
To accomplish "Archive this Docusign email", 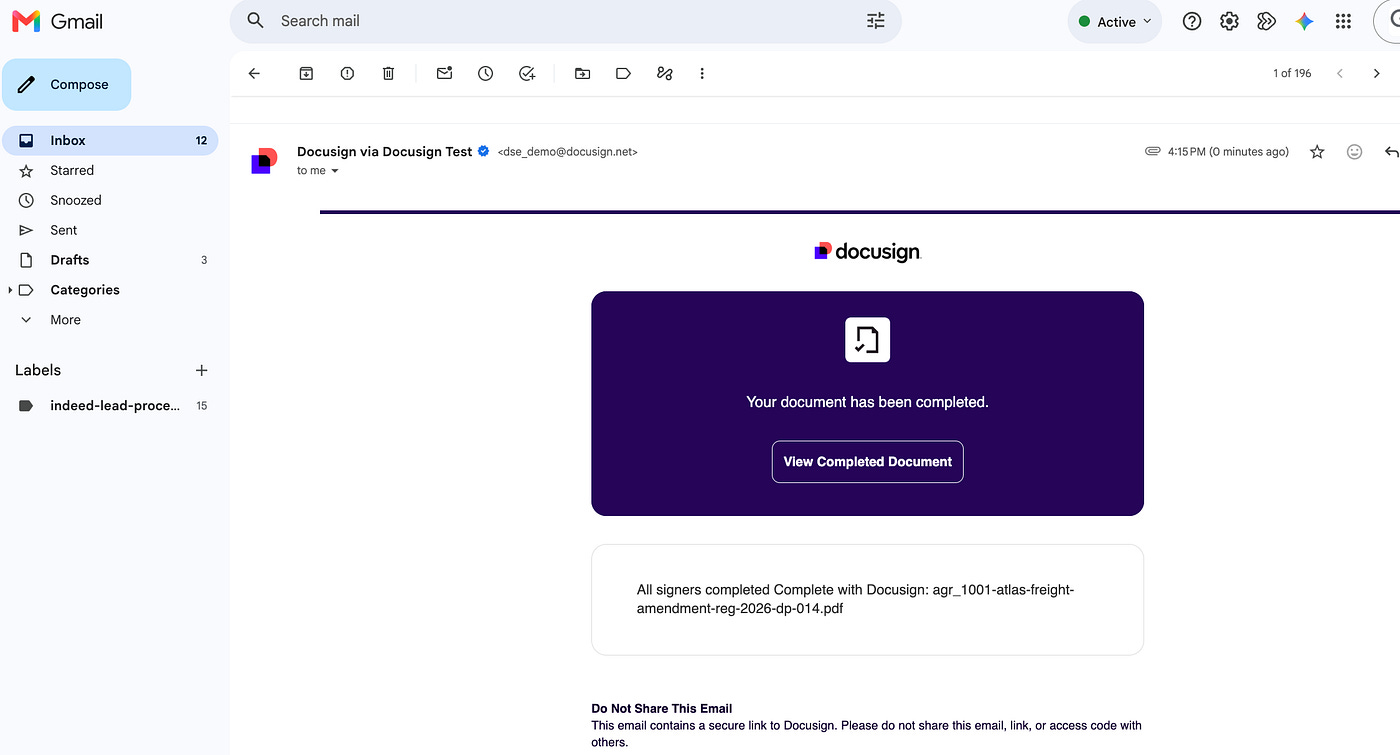I will point(306,73).
